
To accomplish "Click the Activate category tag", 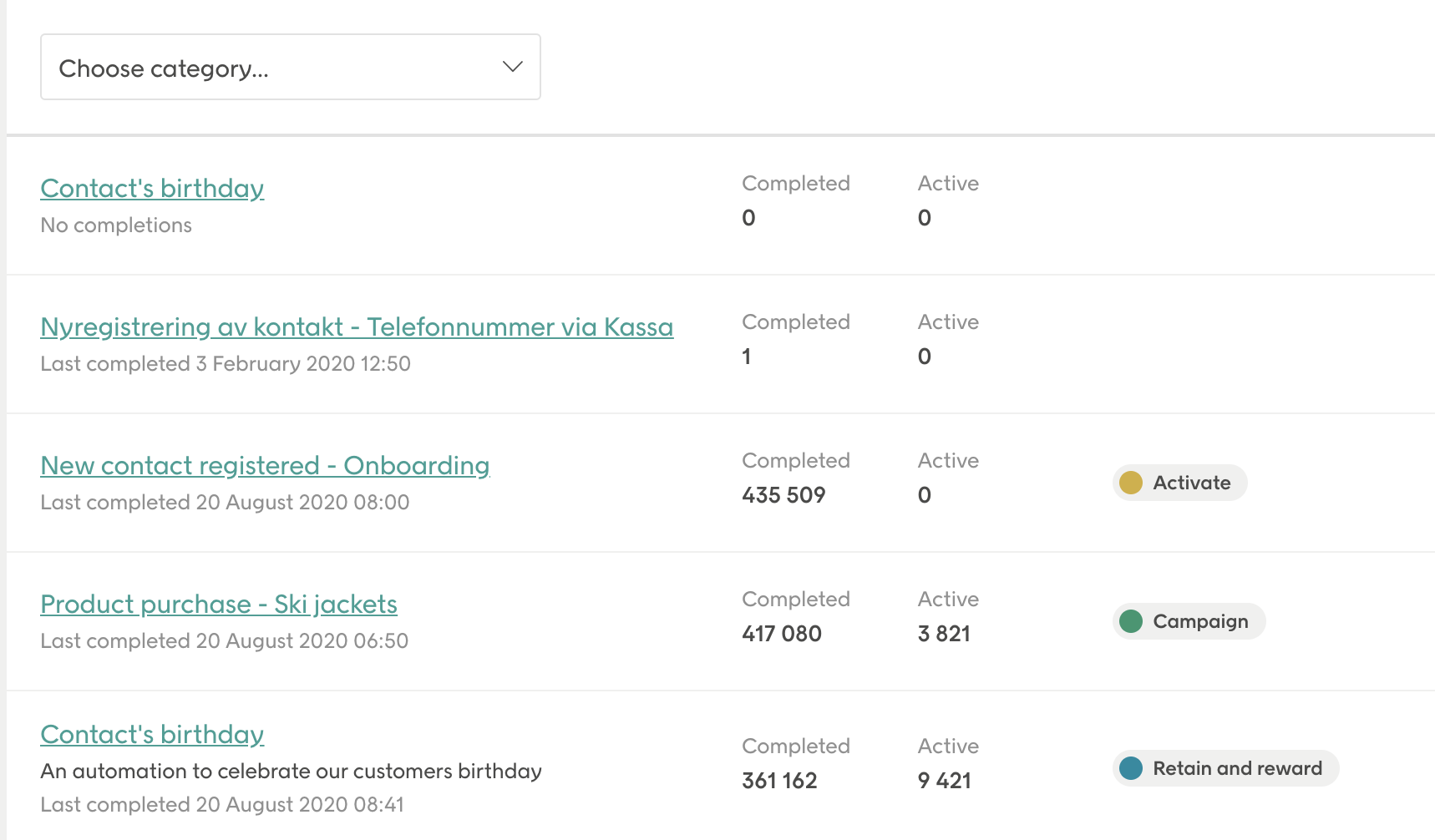I will click(x=1179, y=483).
